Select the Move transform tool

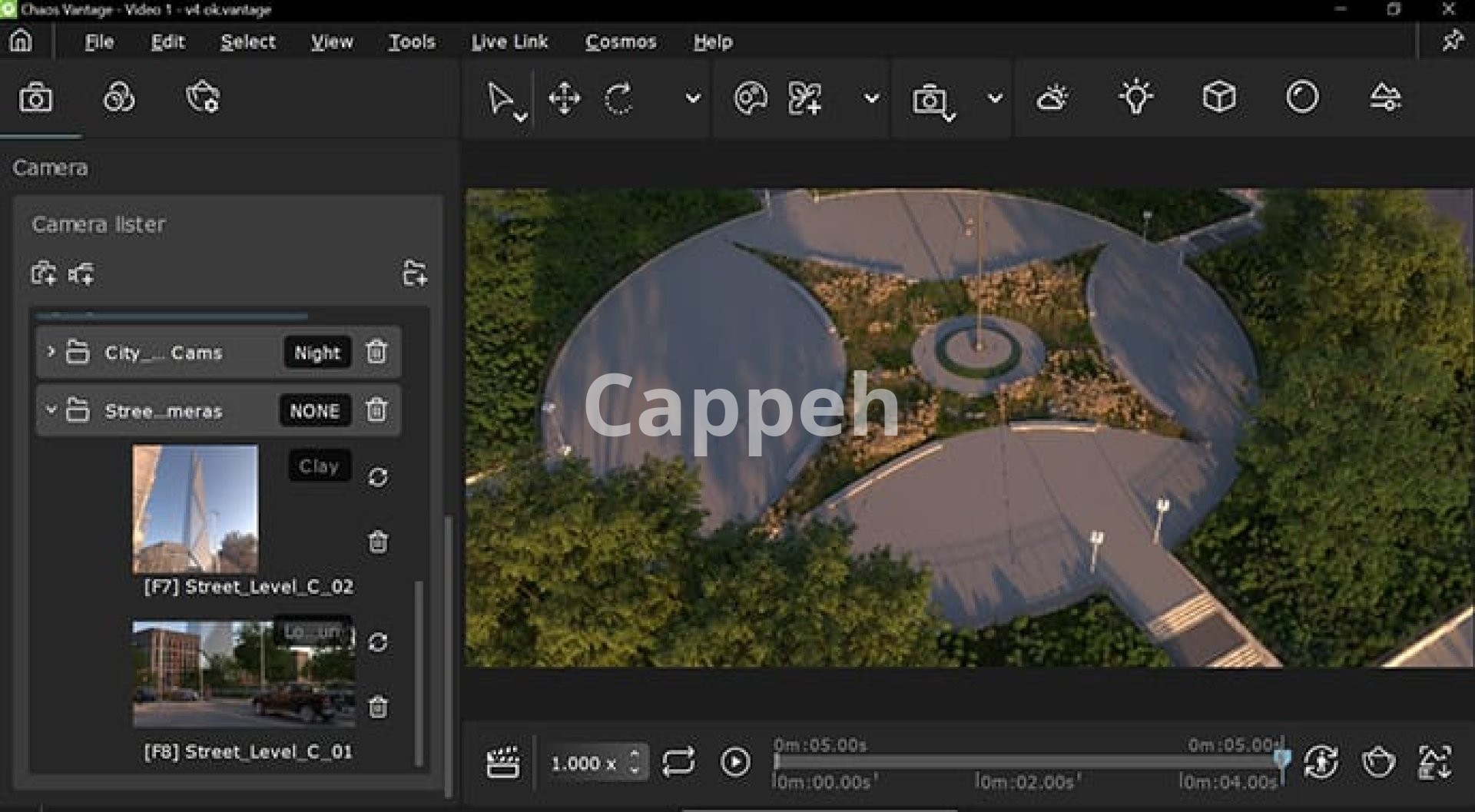coord(564,99)
